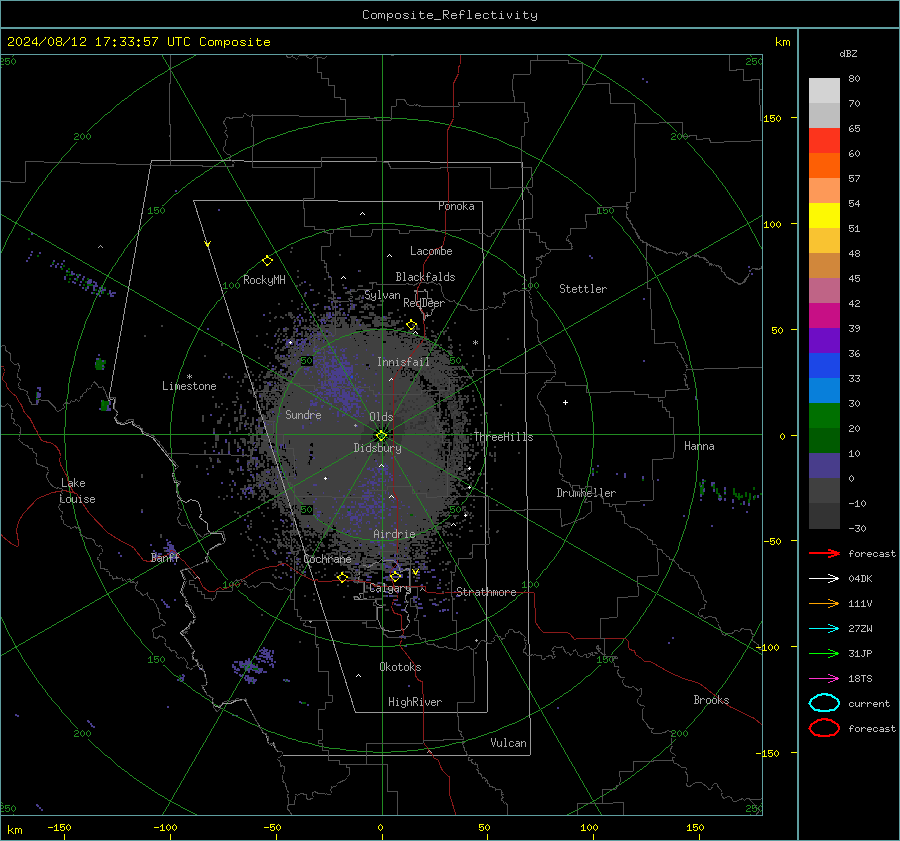
Task: Select the Brooks label
Action: coord(711,700)
